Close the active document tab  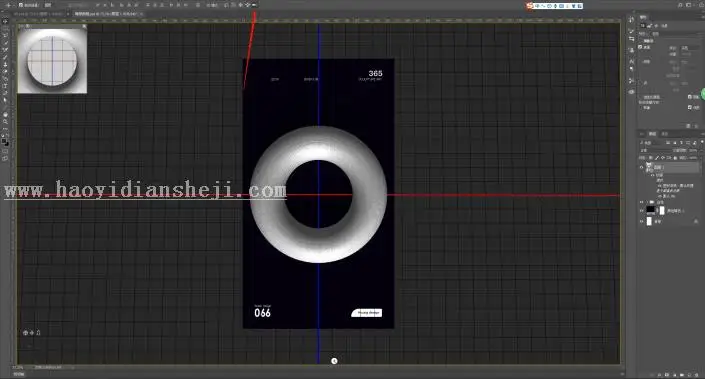[x=143, y=14]
